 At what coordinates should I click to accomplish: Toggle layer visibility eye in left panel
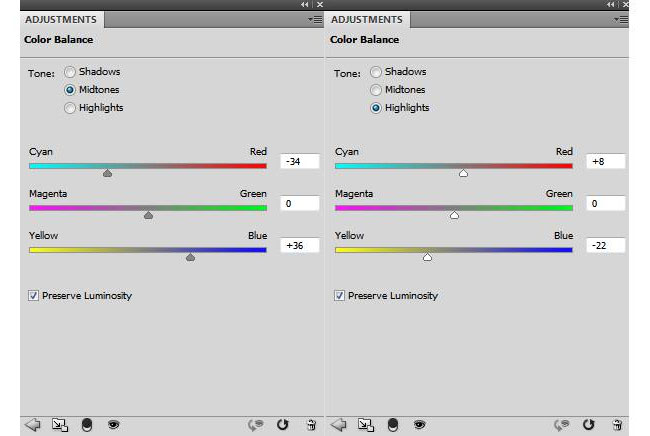[x=113, y=424]
